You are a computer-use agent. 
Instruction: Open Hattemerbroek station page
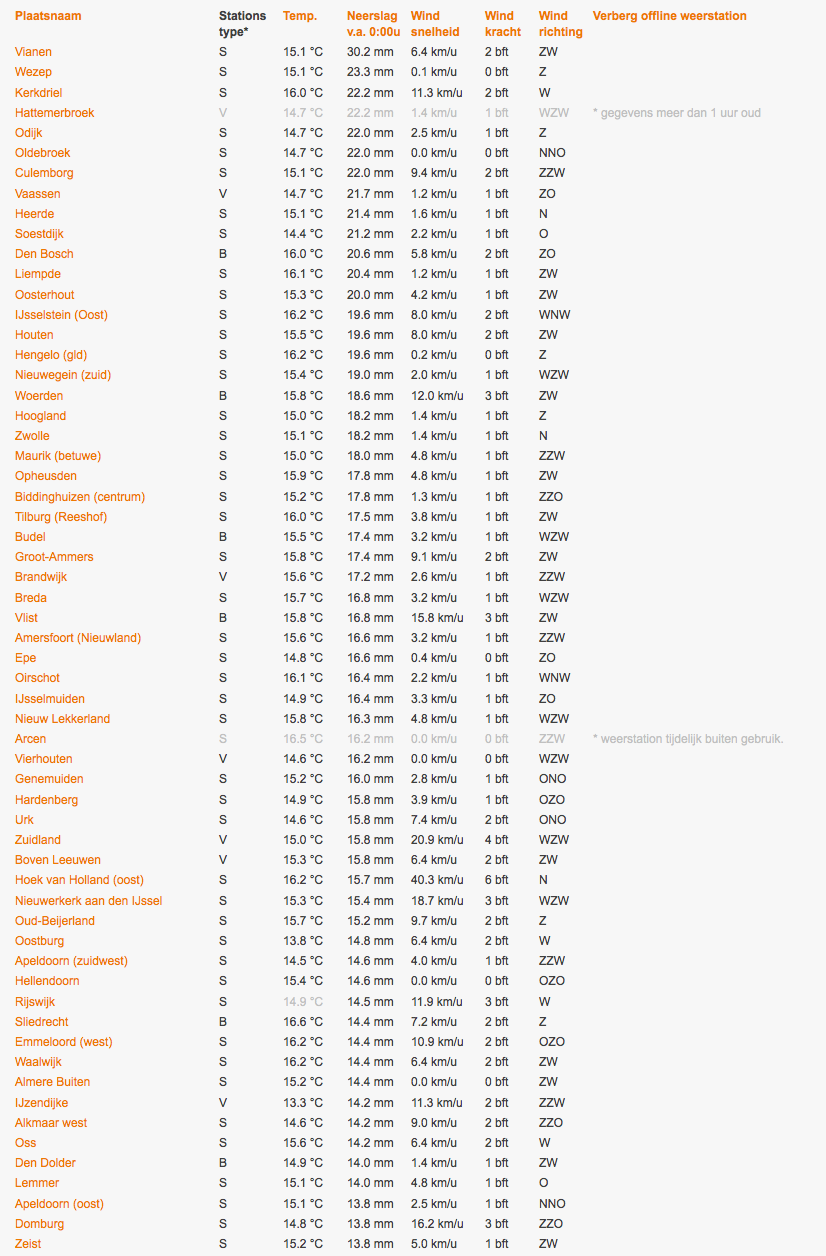(55, 113)
